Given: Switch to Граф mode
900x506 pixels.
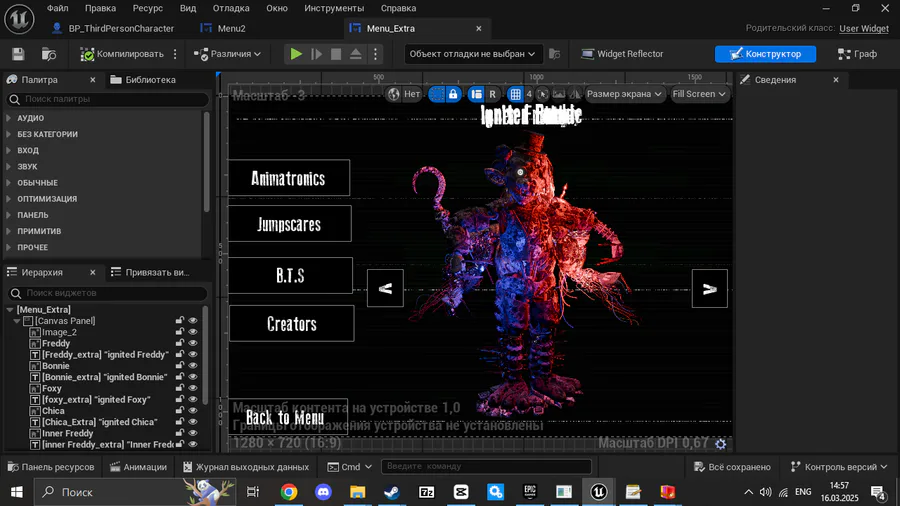Looking at the screenshot, I should [x=857, y=54].
